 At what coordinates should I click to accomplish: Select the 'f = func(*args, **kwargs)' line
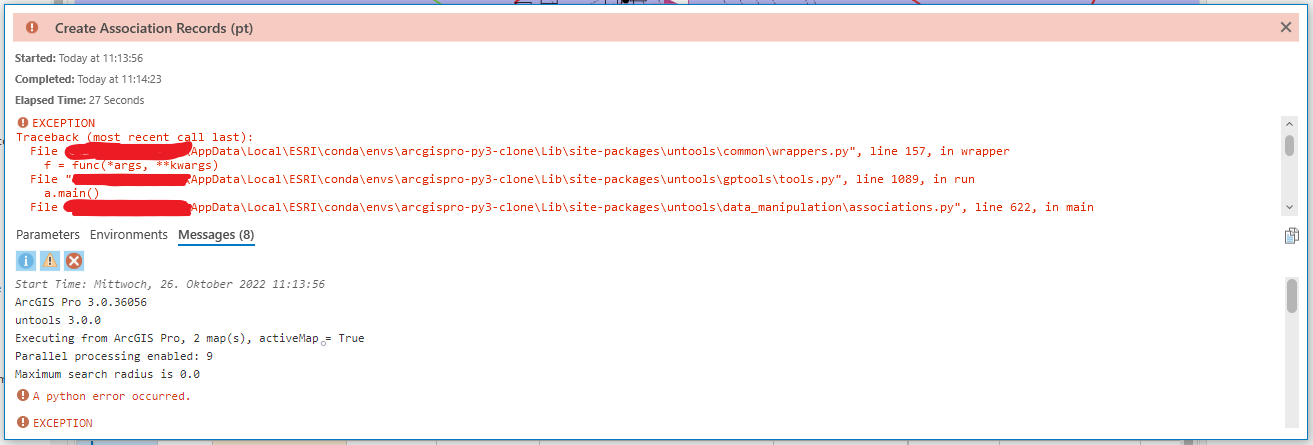131,165
